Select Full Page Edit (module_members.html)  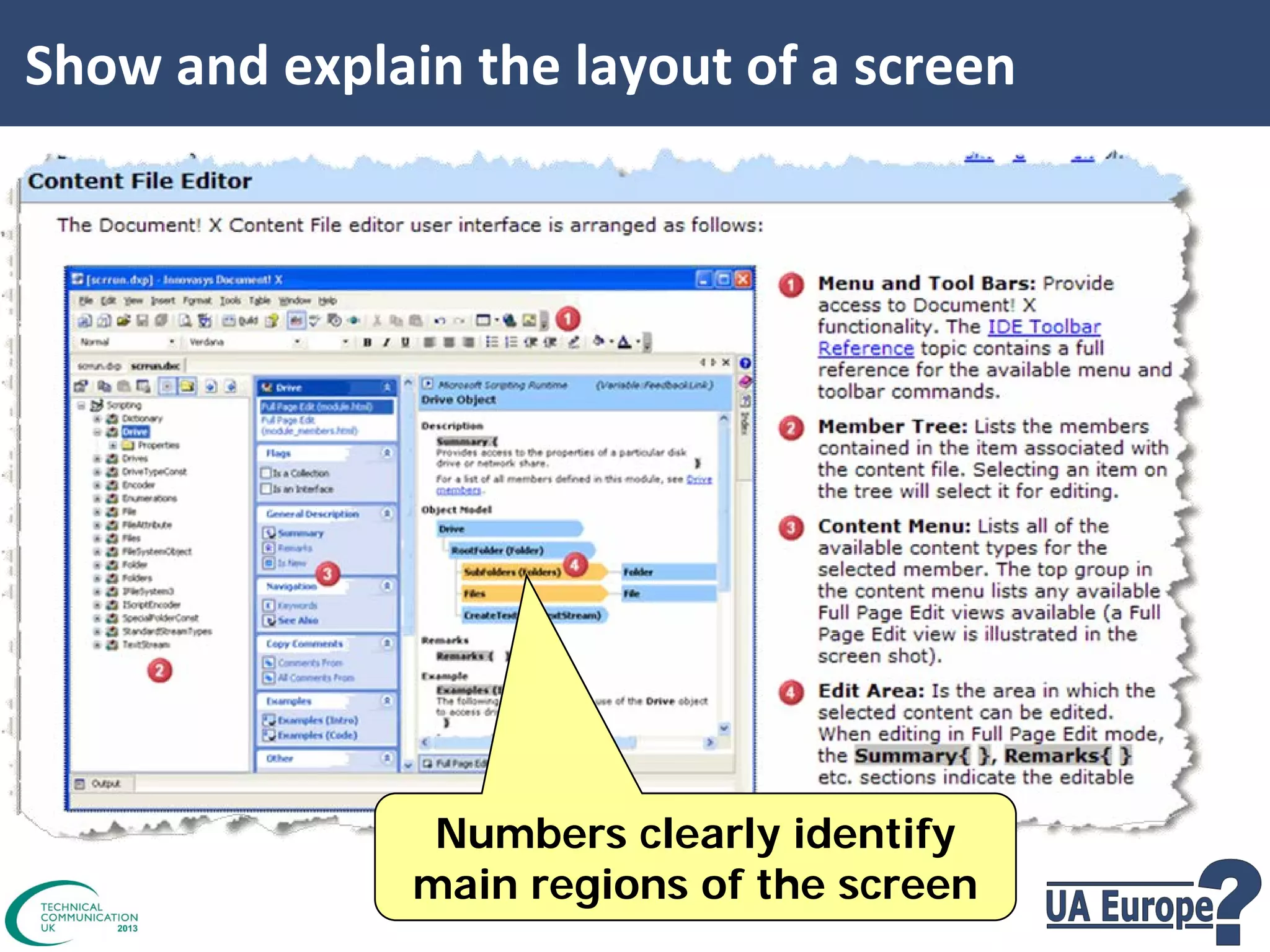pos(309,425)
